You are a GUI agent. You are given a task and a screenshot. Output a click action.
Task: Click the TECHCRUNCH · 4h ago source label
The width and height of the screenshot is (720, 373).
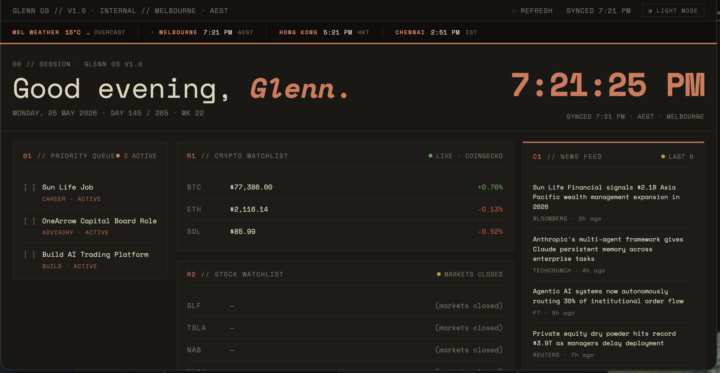pyautogui.click(x=568, y=271)
